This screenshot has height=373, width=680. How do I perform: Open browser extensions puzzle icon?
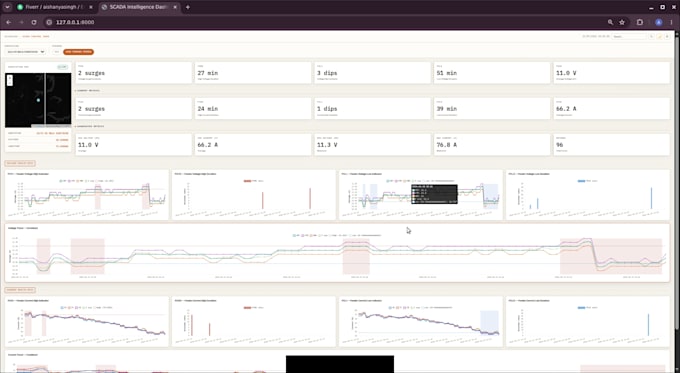pyautogui.click(x=640, y=22)
